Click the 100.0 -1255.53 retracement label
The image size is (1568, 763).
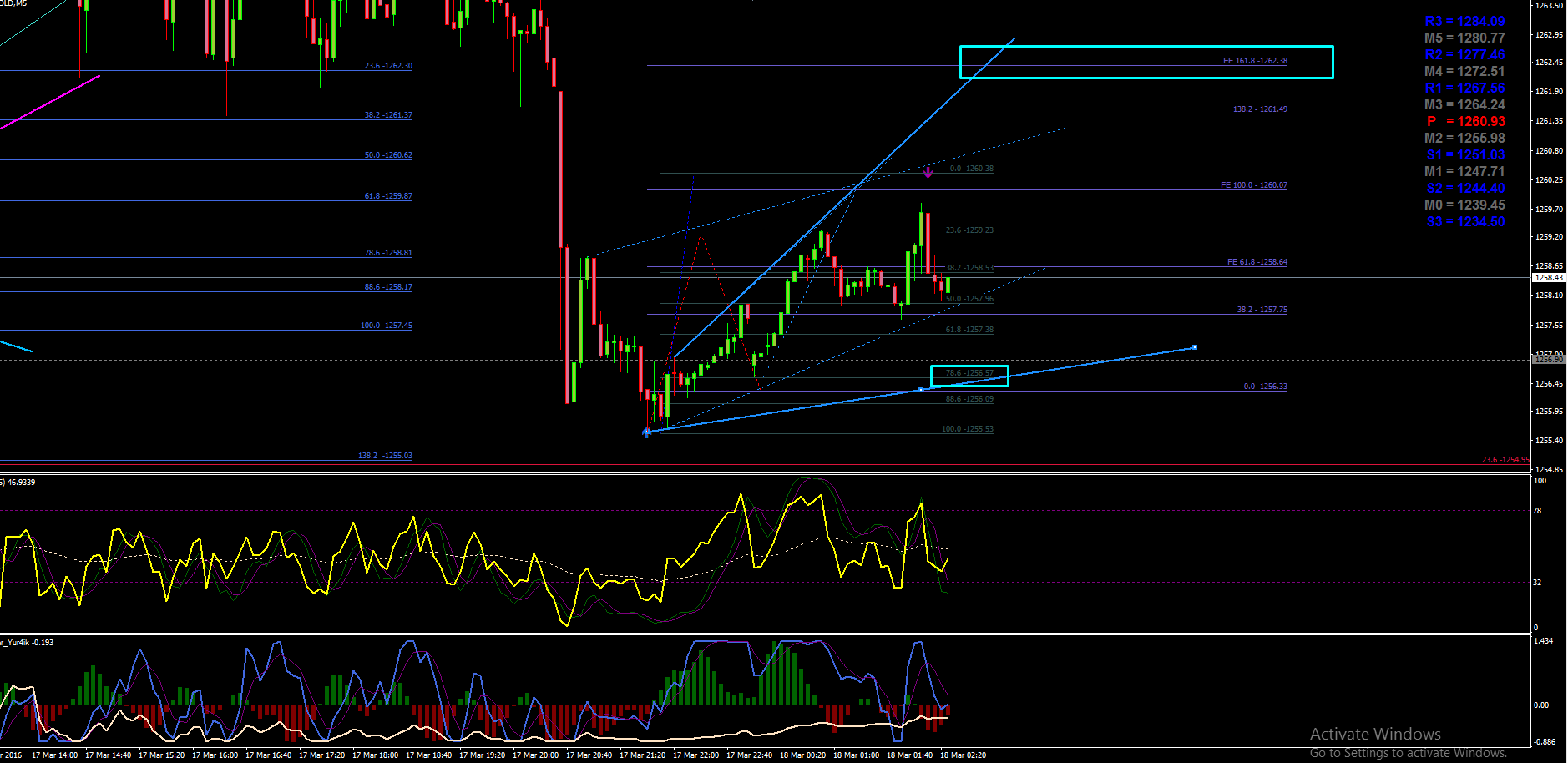coord(968,429)
